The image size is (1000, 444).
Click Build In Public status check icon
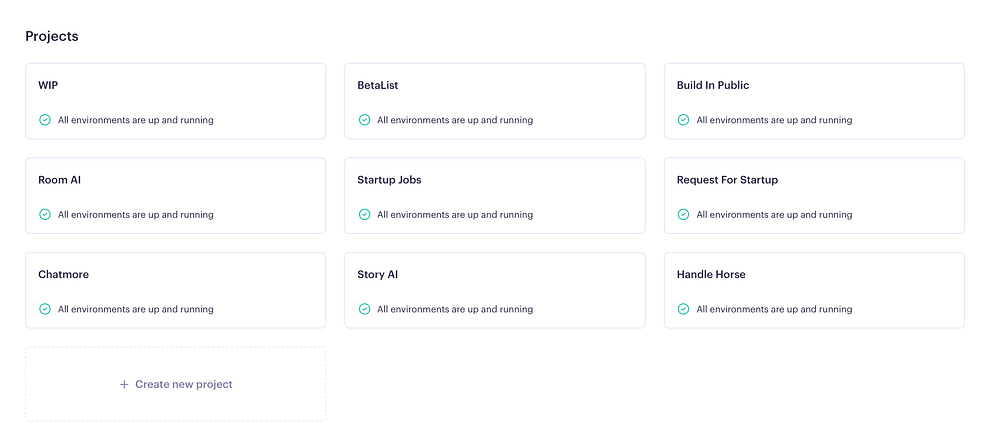[x=684, y=120]
